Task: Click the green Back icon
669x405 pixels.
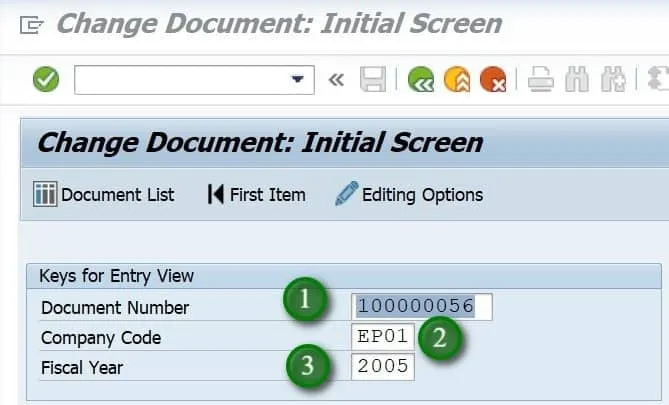Action: tap(421, 79)
